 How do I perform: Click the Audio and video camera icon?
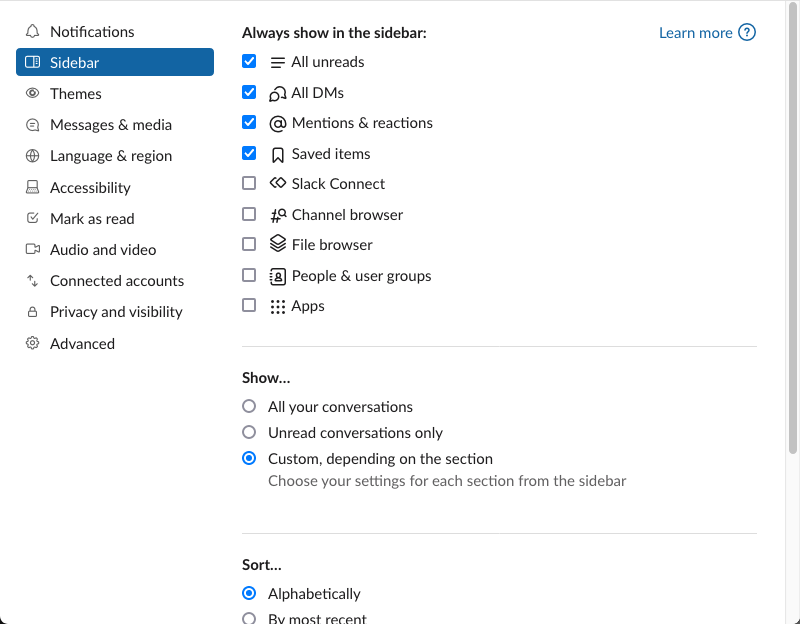(33, 249)
